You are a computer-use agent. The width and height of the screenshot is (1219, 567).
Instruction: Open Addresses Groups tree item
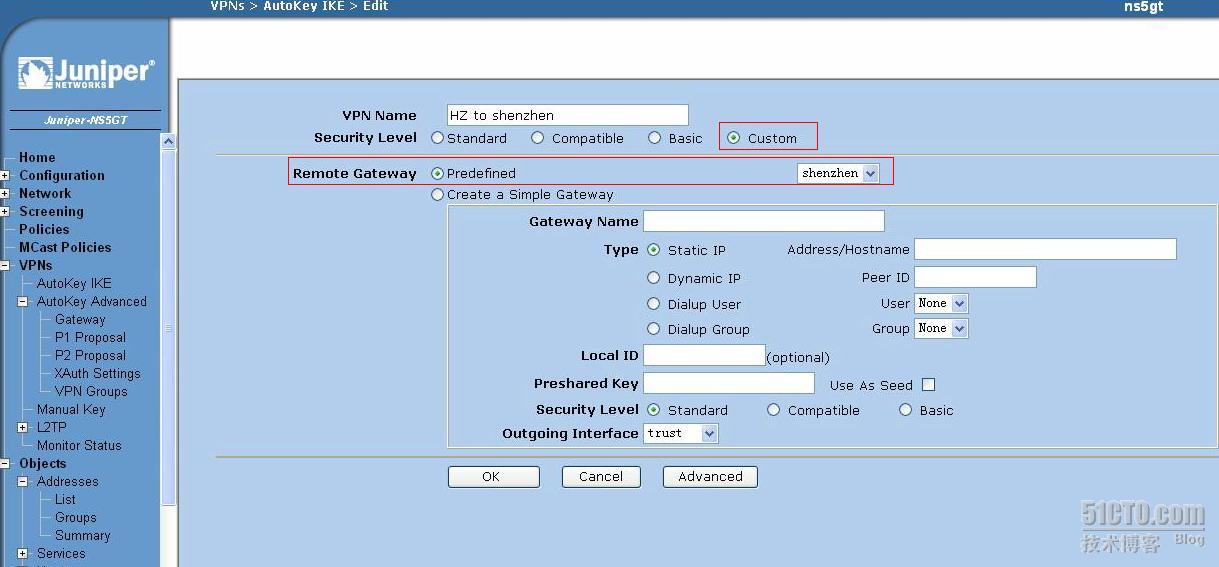coord(76,517)
